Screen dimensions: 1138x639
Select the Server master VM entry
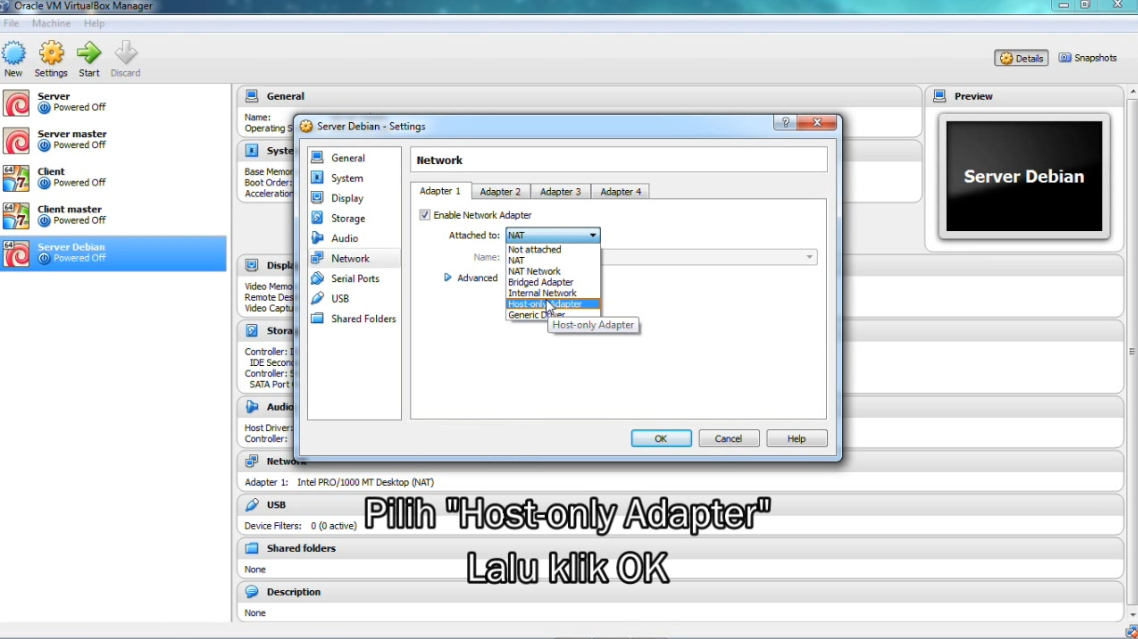[x=113, y=139]
